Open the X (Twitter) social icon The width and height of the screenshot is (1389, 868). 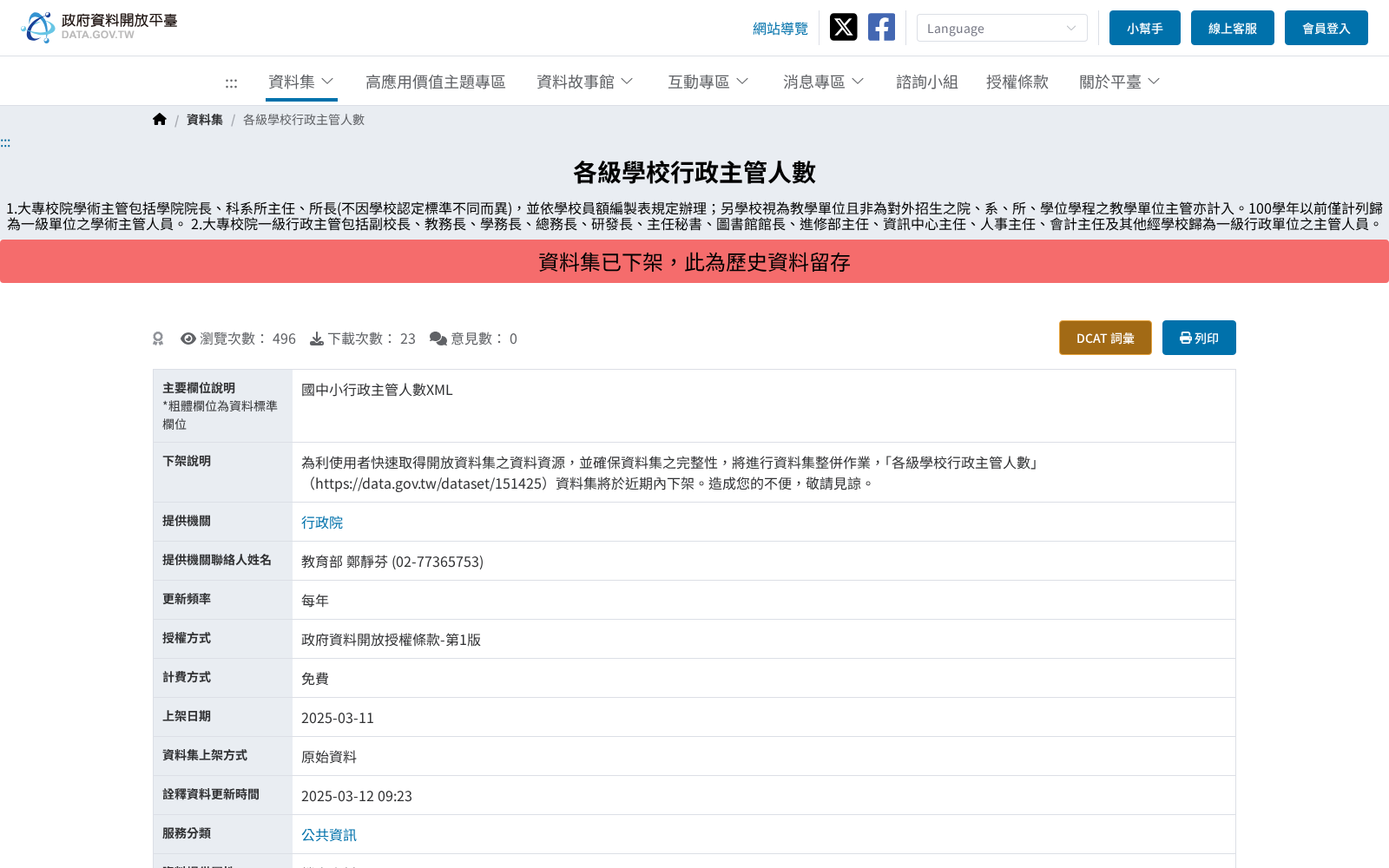(x=843, y=27)
